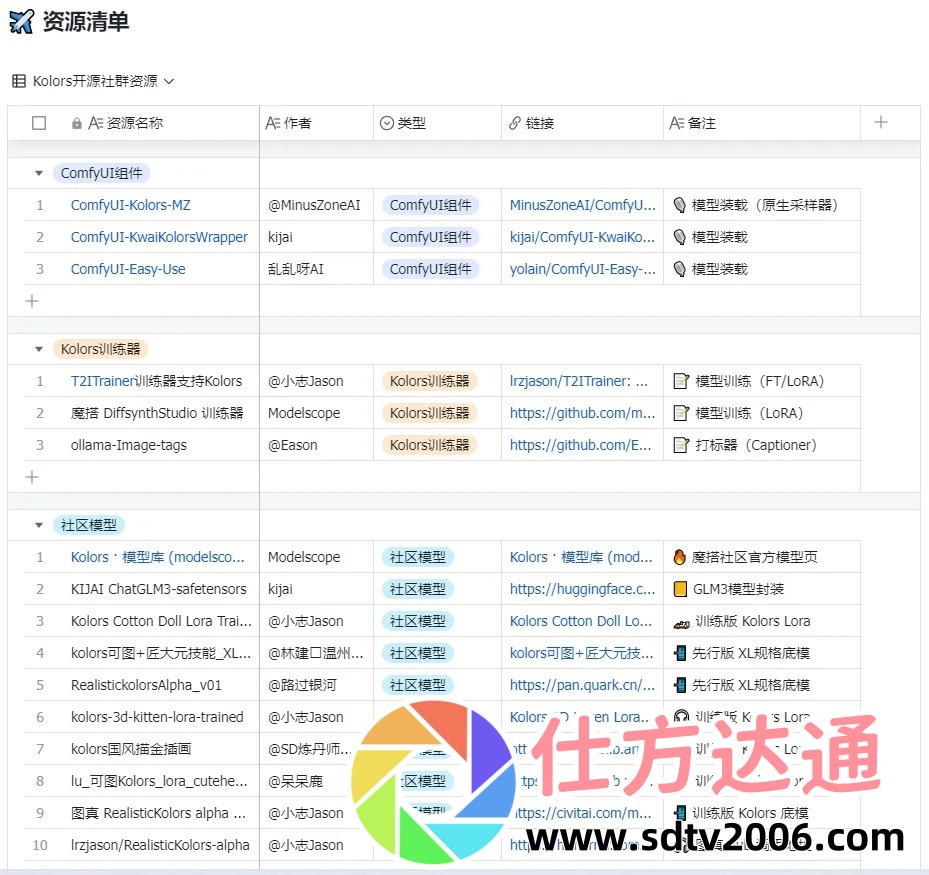Select the 资源名称 column header
This screenshot has height=875, width=929.
click(133, 123)
